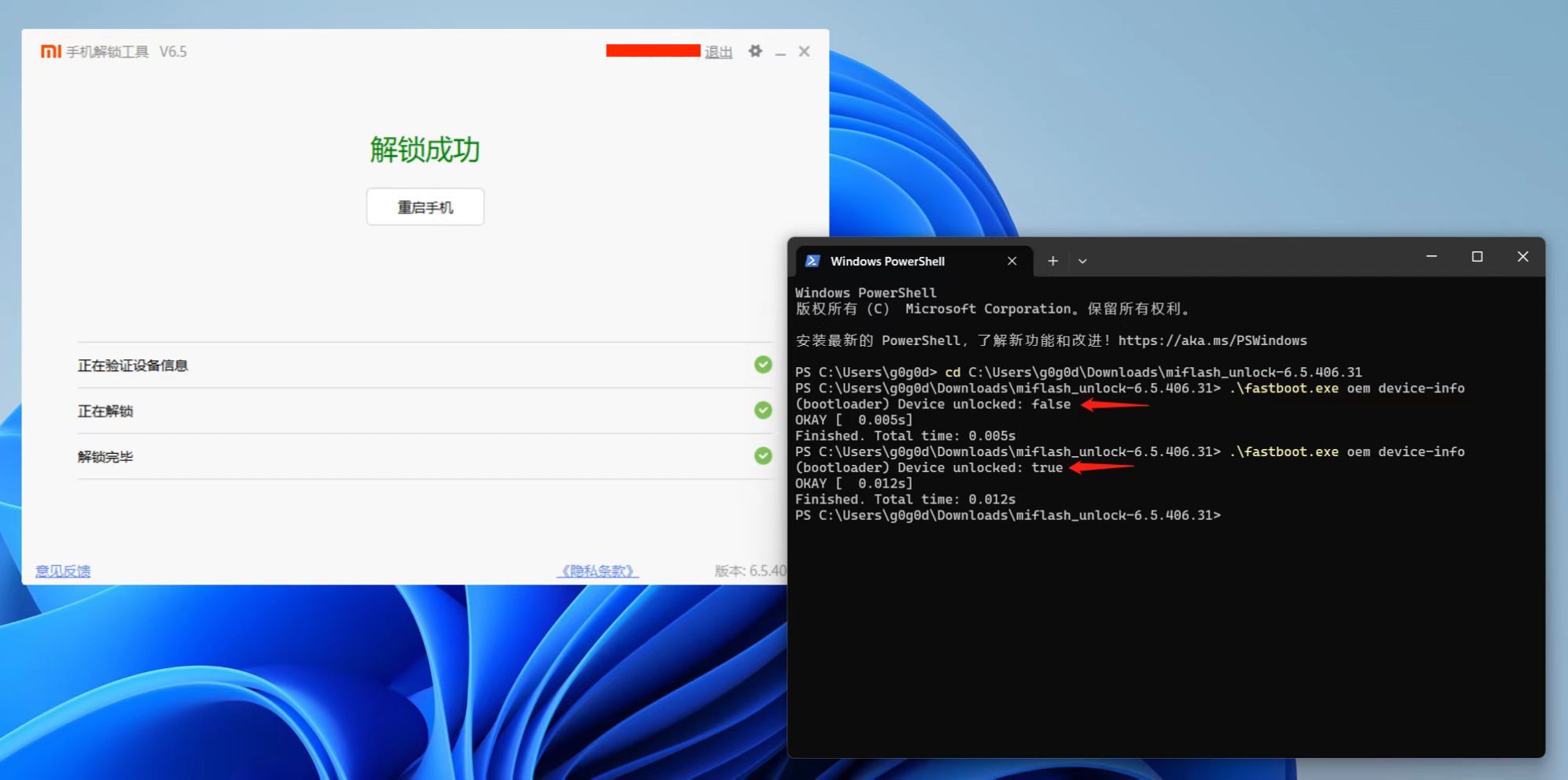Select the 解锁完毕 step text
1568x780 pixels.
click(105, 457)
